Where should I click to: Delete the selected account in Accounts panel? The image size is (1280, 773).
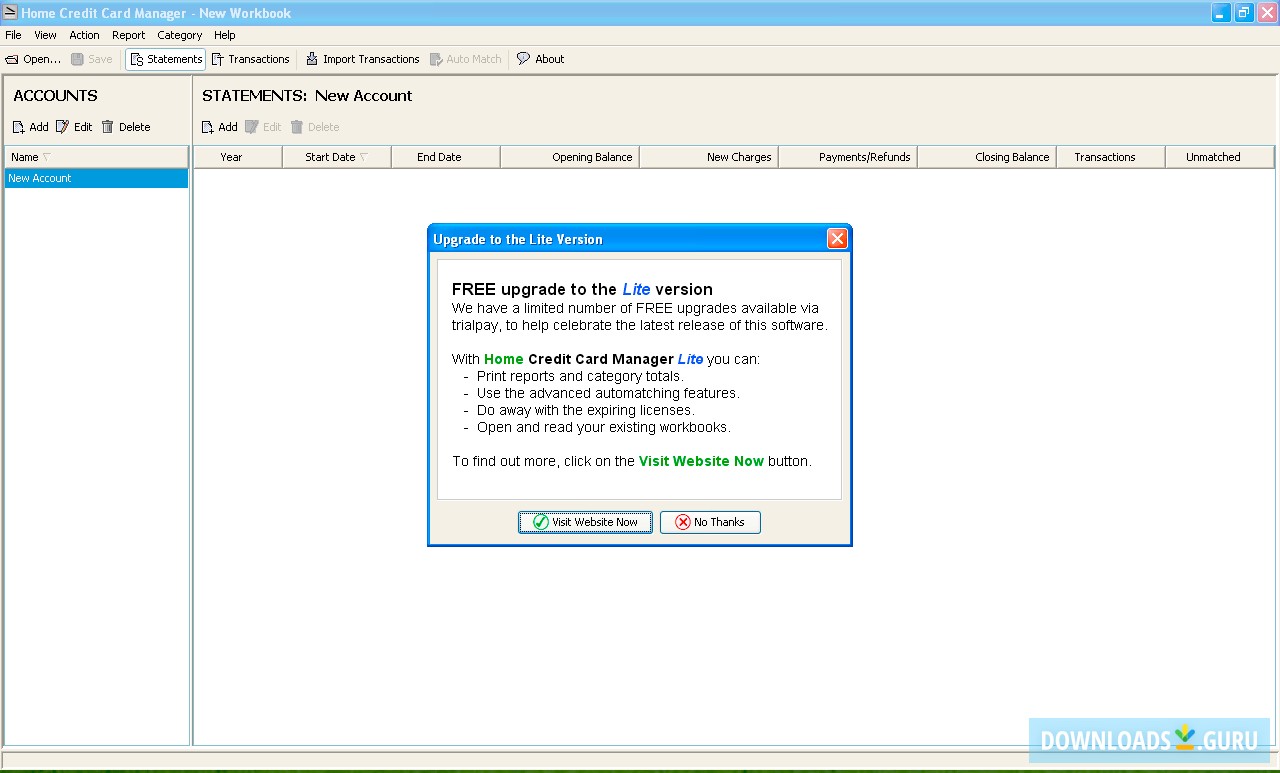pos(126,127)
